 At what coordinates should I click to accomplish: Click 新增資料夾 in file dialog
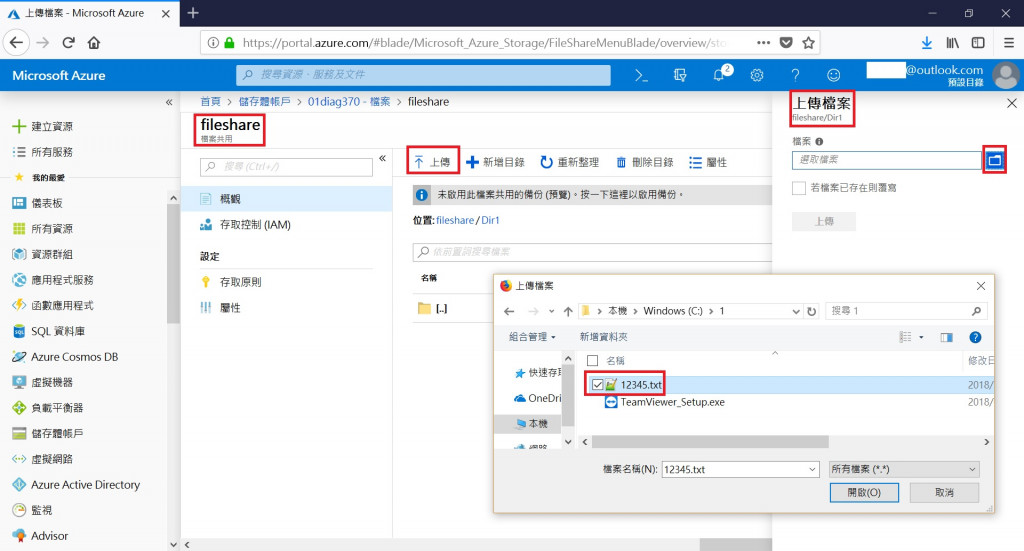point(603,337)
